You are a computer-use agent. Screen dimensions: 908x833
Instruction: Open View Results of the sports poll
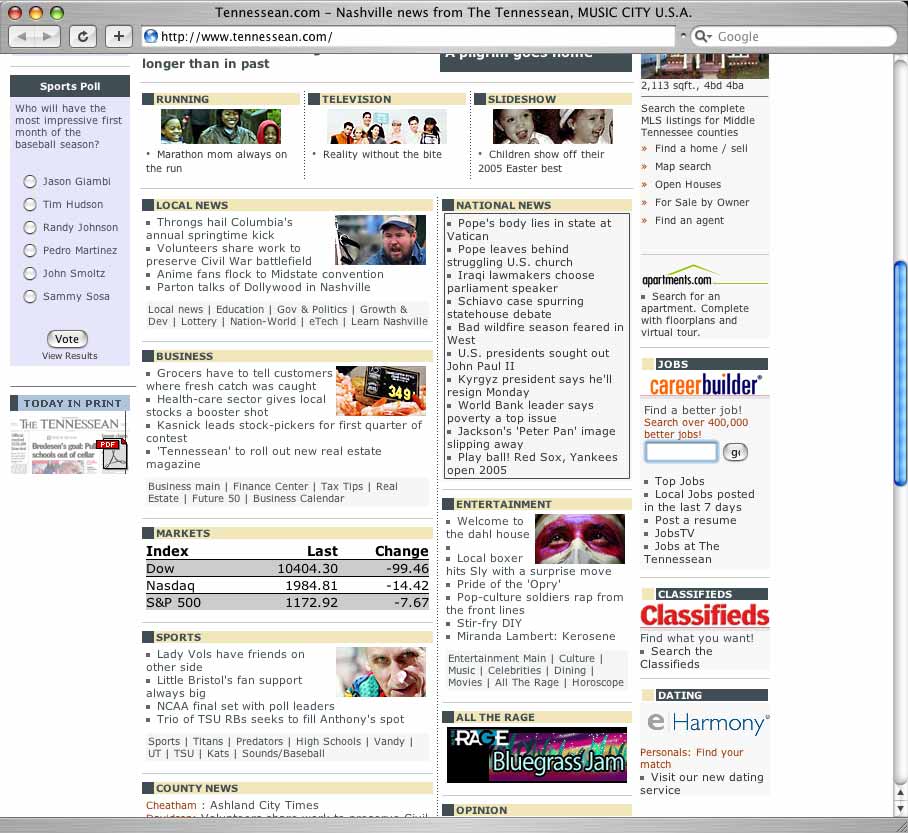69,356
